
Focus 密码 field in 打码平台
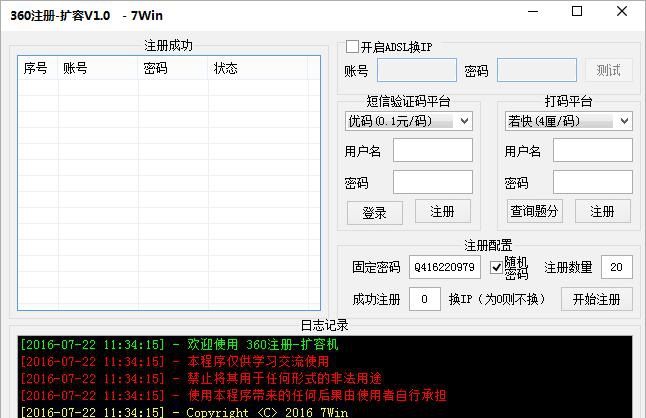pyautogui.click(x=592, y=182)
